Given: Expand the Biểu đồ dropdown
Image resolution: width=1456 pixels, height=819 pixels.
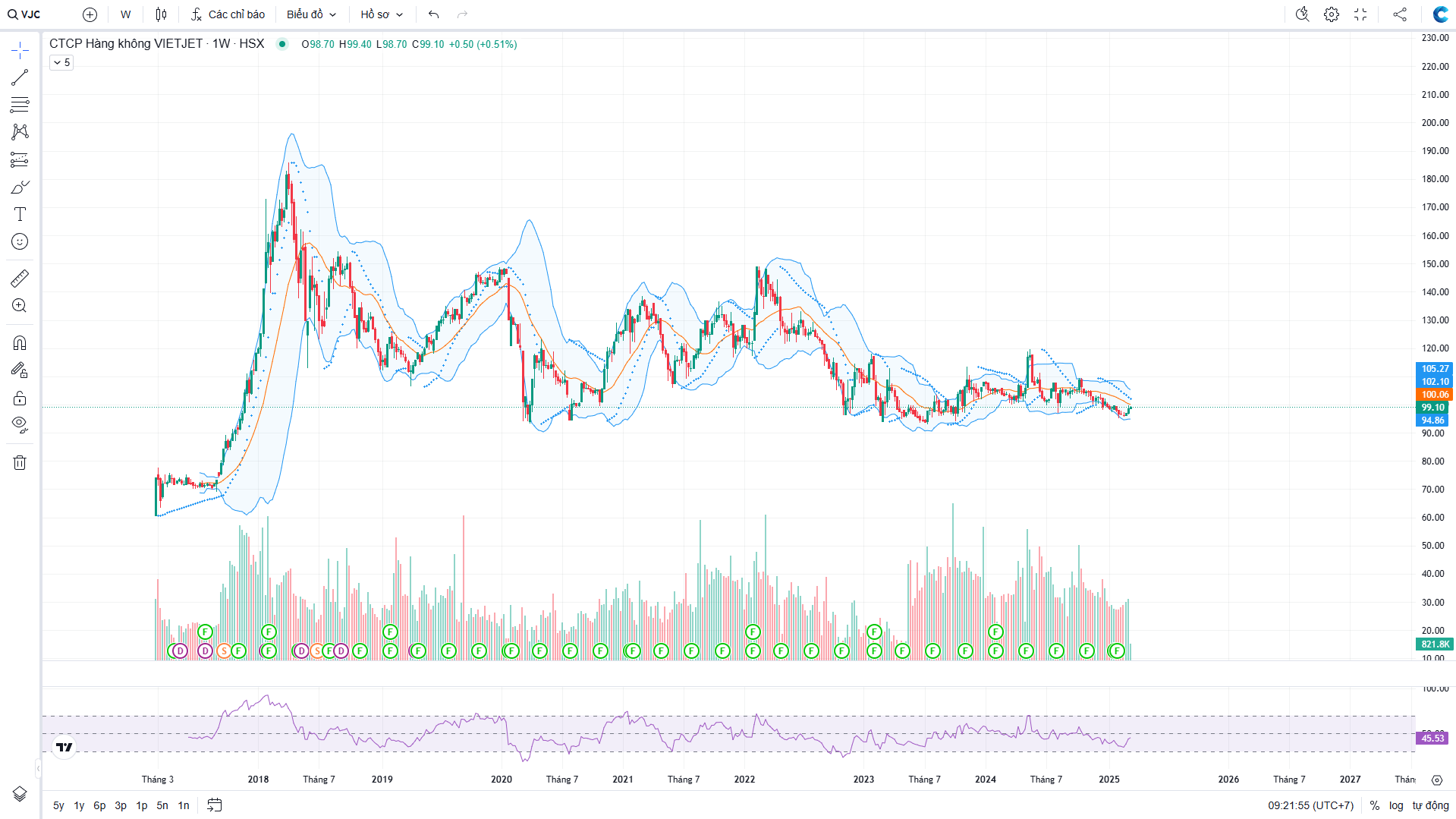Looking at the screenshot, I should (x=311, y=14).
